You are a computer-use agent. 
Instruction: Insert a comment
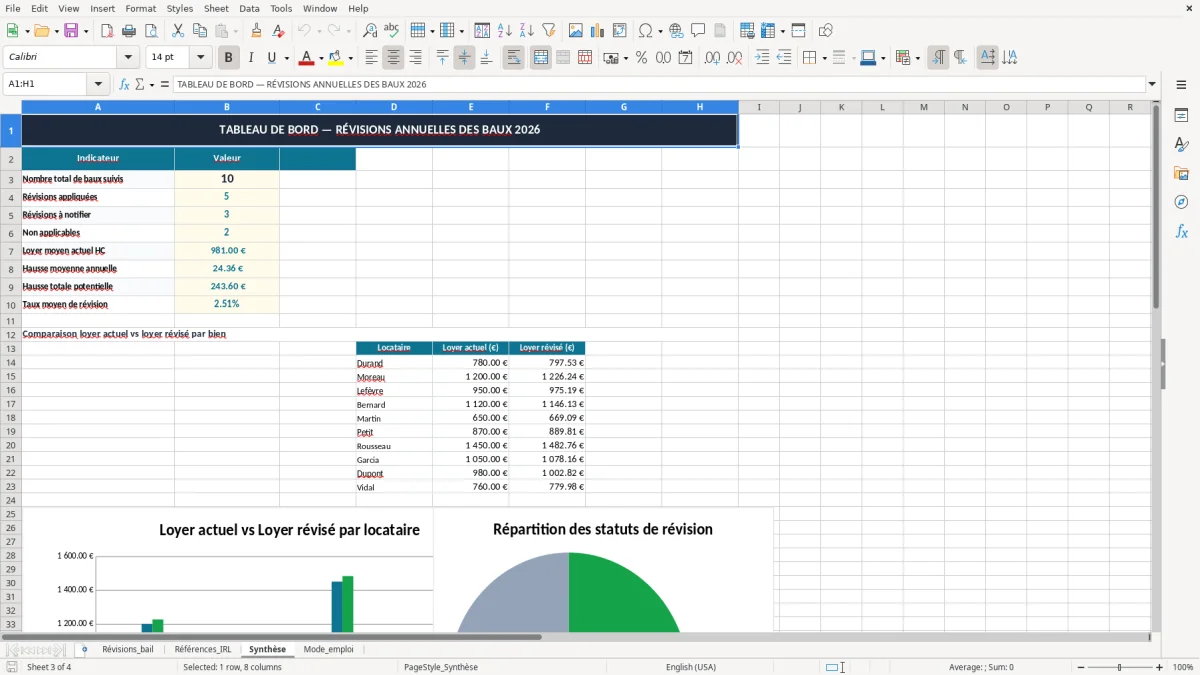pos(698,31)
